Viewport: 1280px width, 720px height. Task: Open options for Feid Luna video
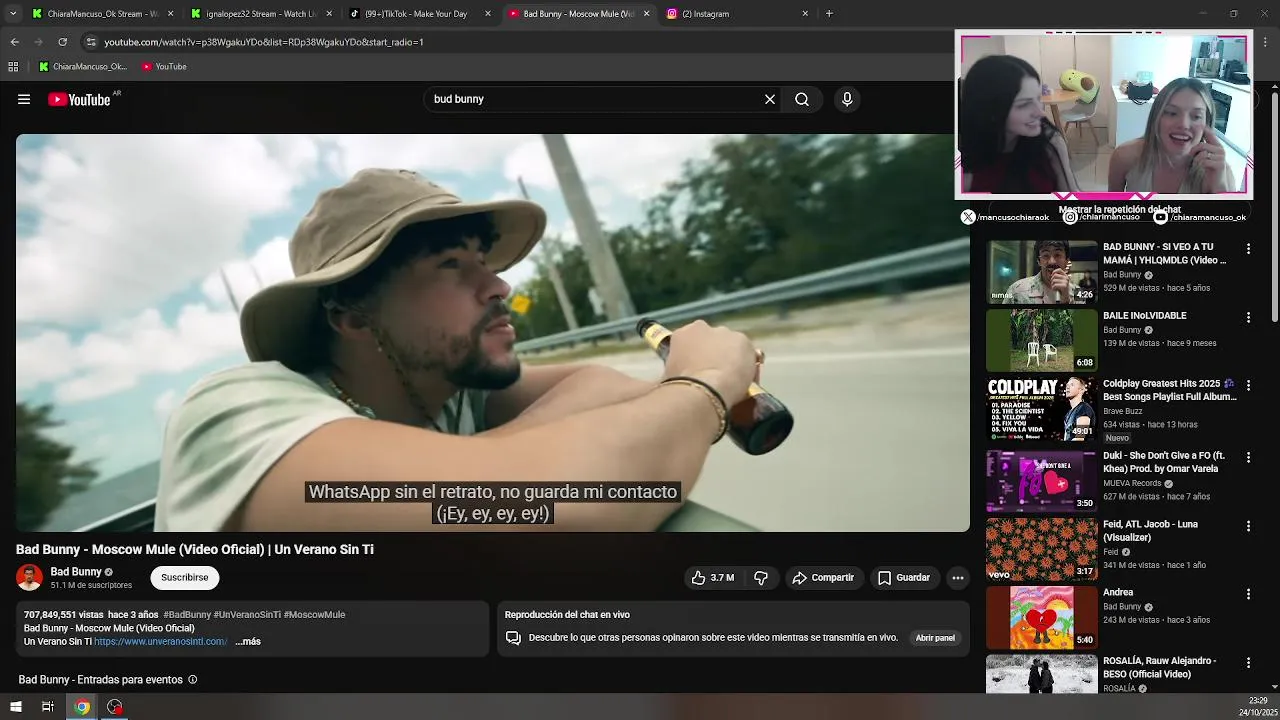(x=1248, y=526)
